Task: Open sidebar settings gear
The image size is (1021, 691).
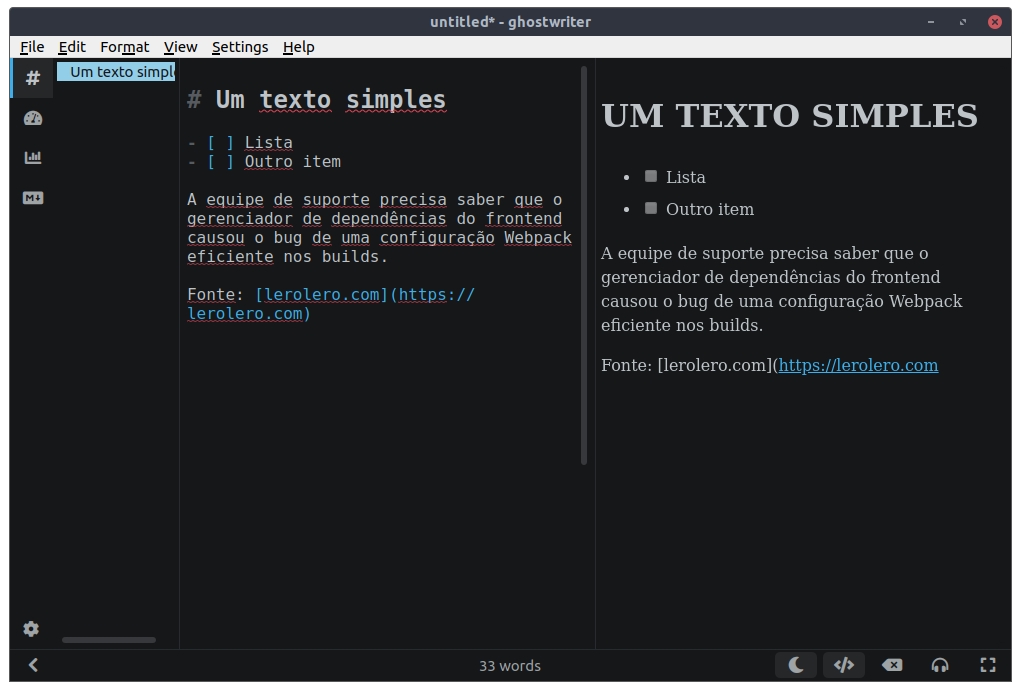Action: click(31, 629)
